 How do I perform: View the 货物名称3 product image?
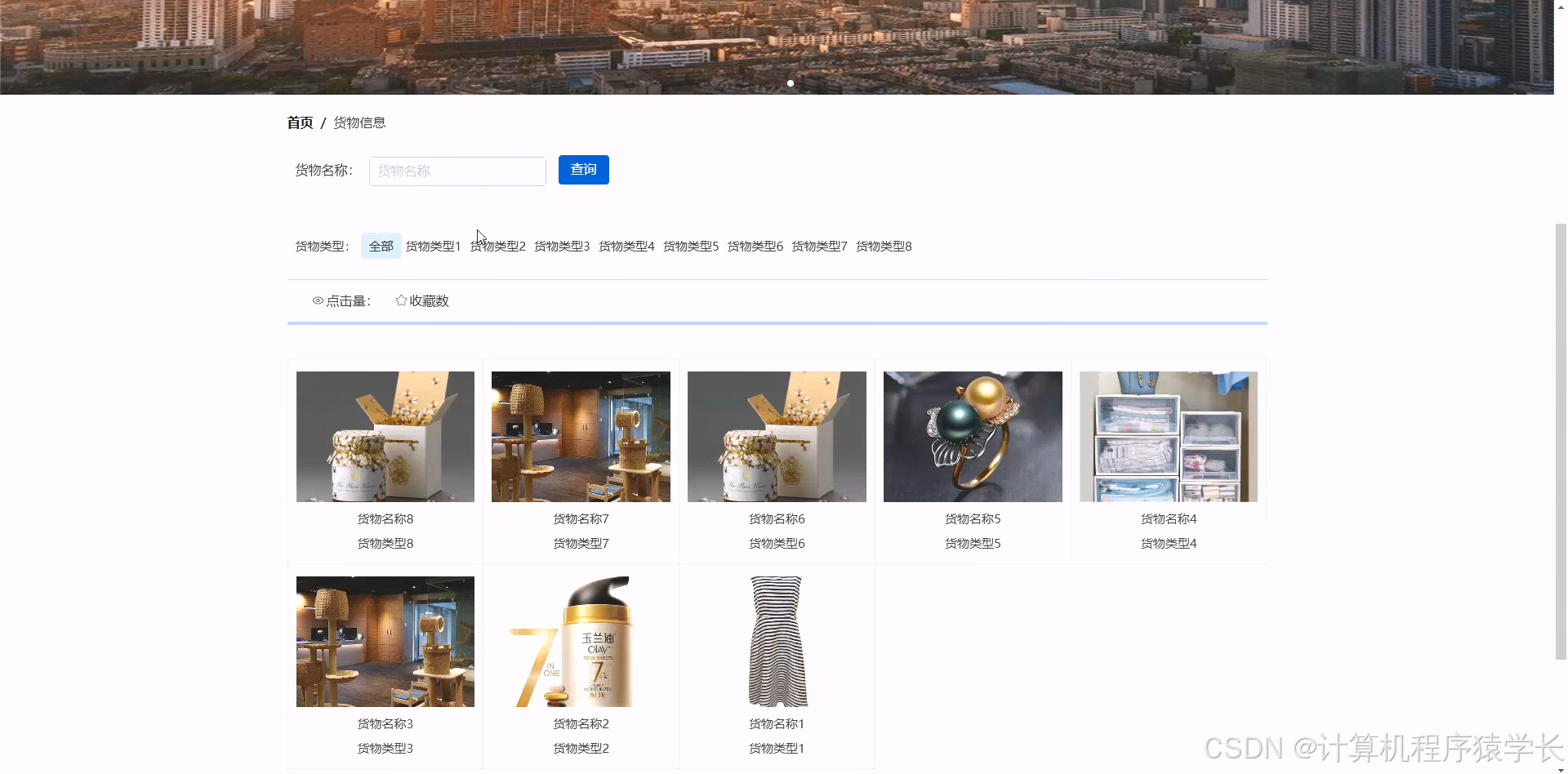(x=385, y=642)
